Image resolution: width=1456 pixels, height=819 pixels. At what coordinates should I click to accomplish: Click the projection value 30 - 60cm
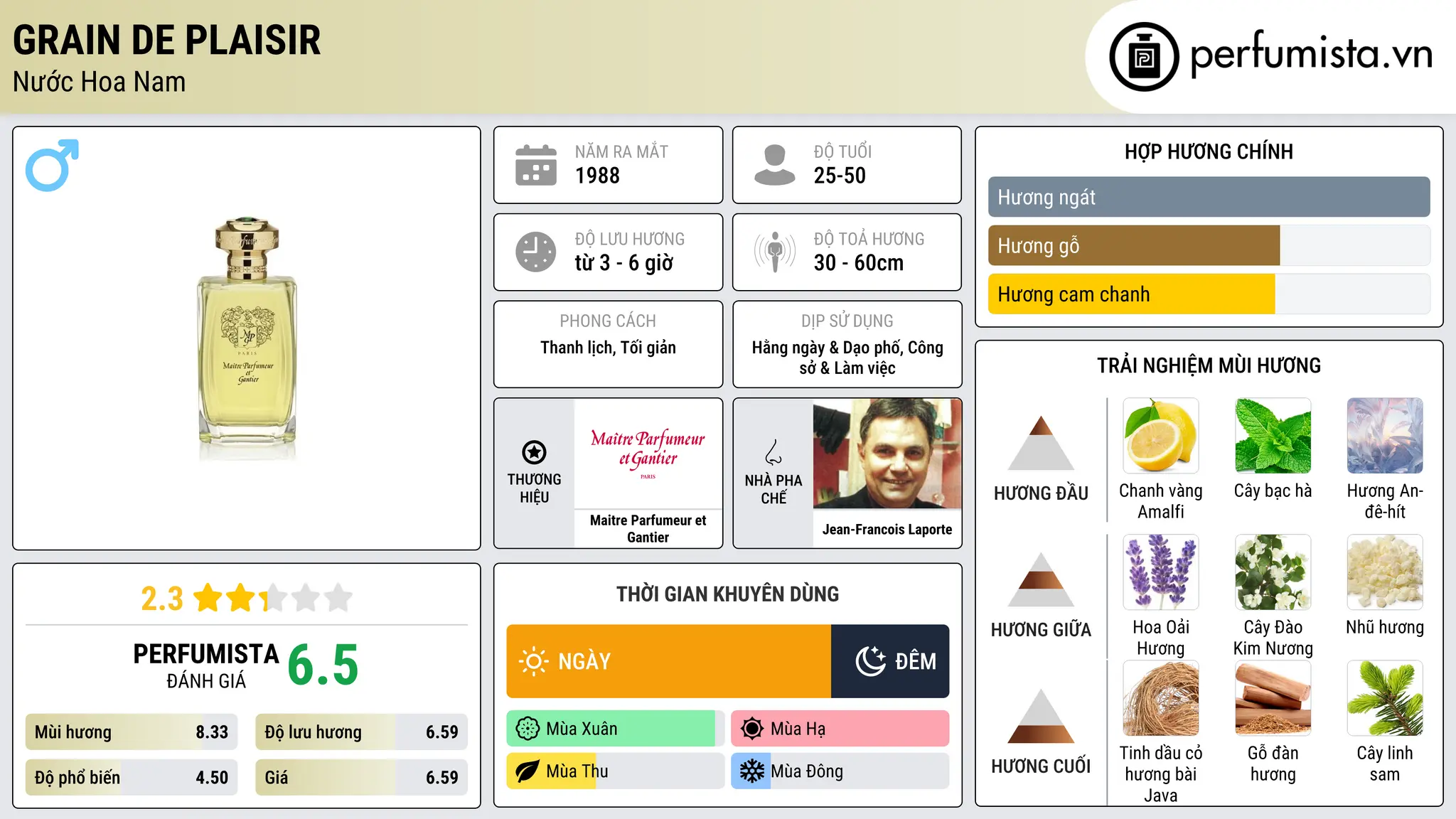point(859,263)
